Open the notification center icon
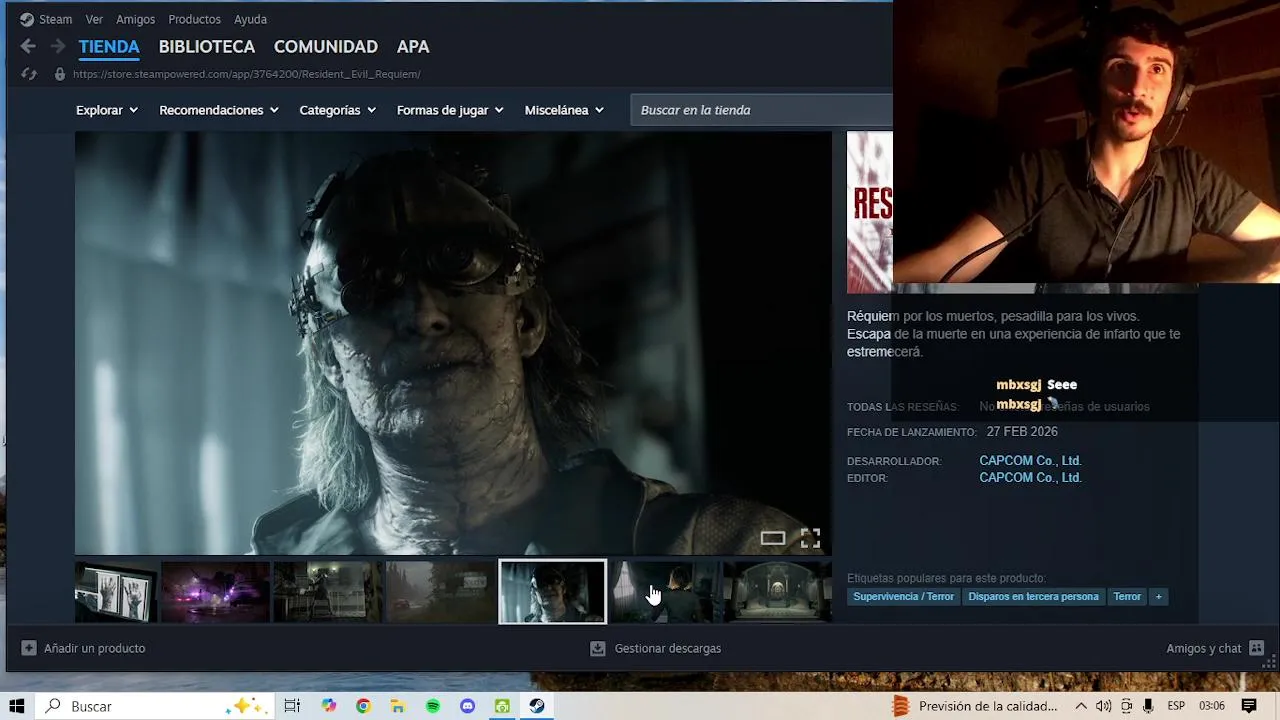The height and width of the screenshot is (720, 1280). (x=1249, y=706)
